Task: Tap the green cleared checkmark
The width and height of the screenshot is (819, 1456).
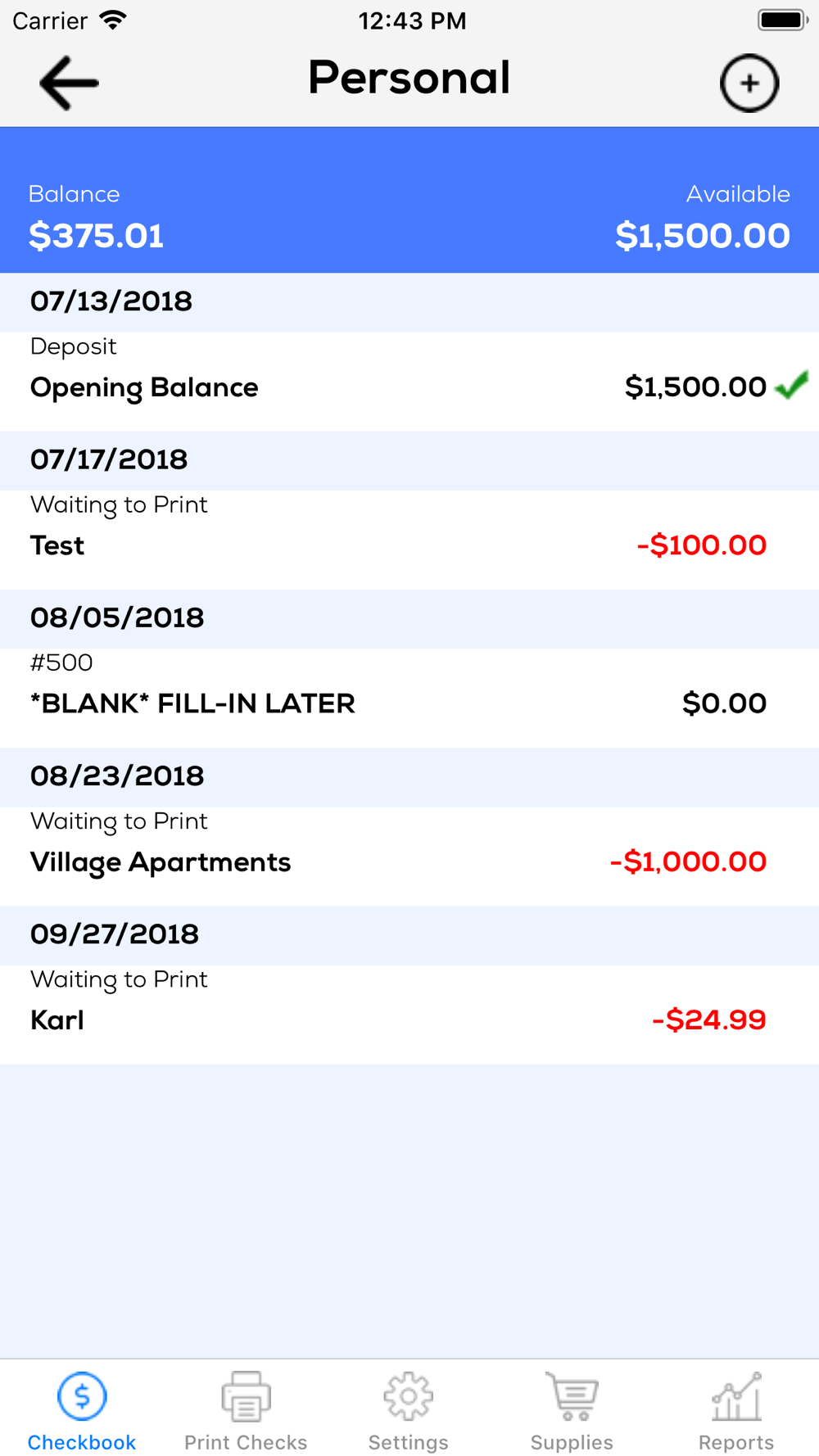Action: coord(791,385)
